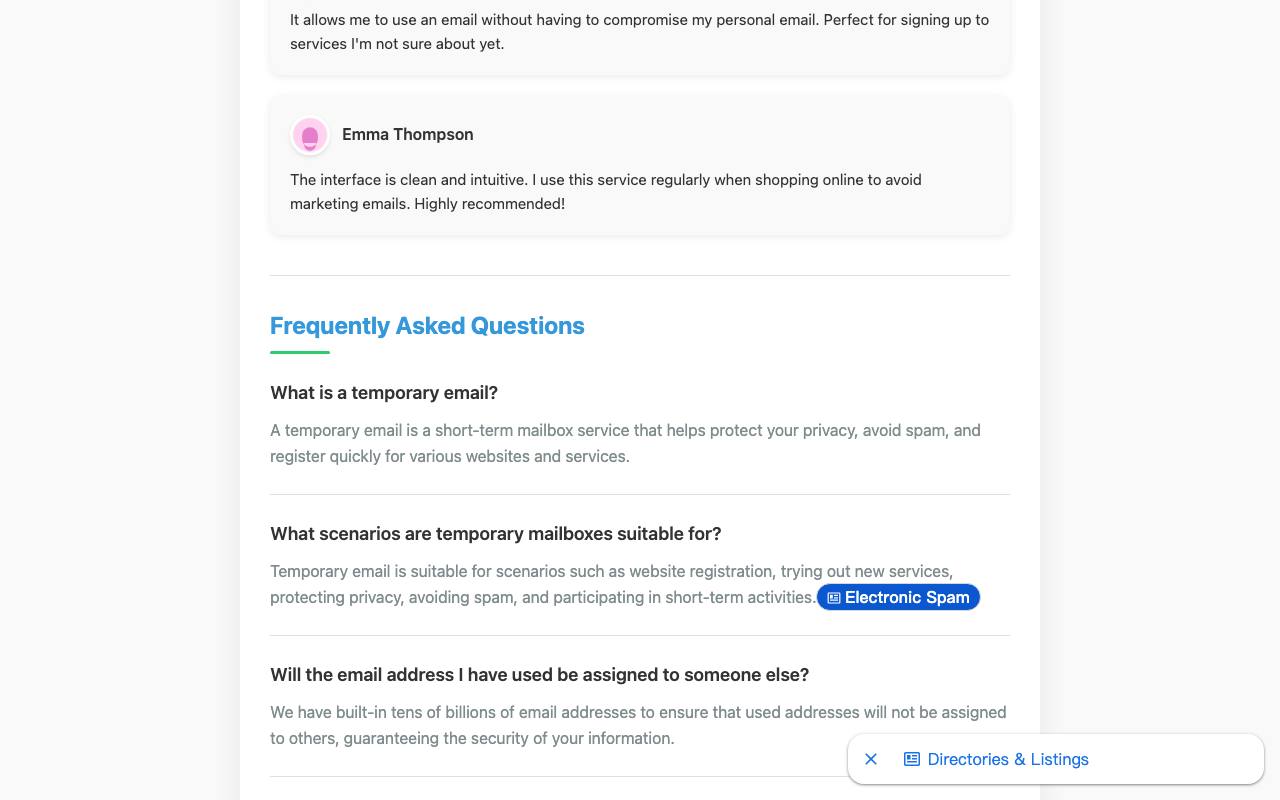Image resolution: width=1280 pixels, height=800 pixels.
Task: Open the Directories & Listings link
Action: (x=1008, y=759)
